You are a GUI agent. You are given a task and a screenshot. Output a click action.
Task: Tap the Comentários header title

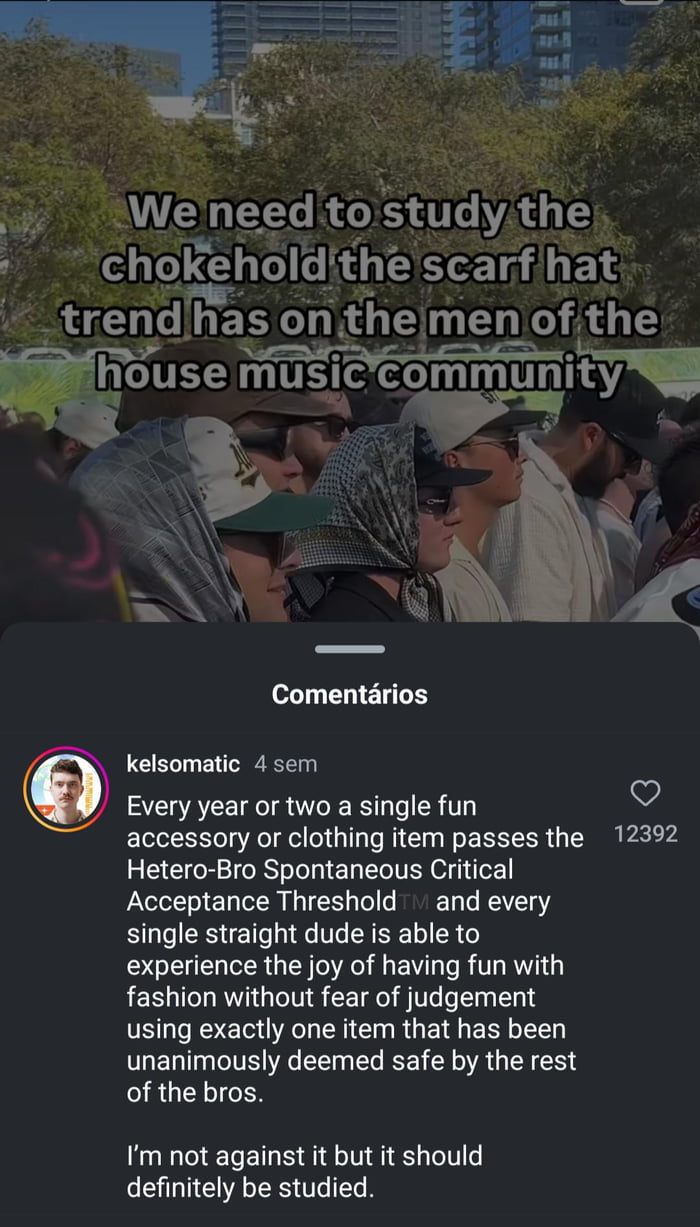pyautogui.click(x=350, y=694)
